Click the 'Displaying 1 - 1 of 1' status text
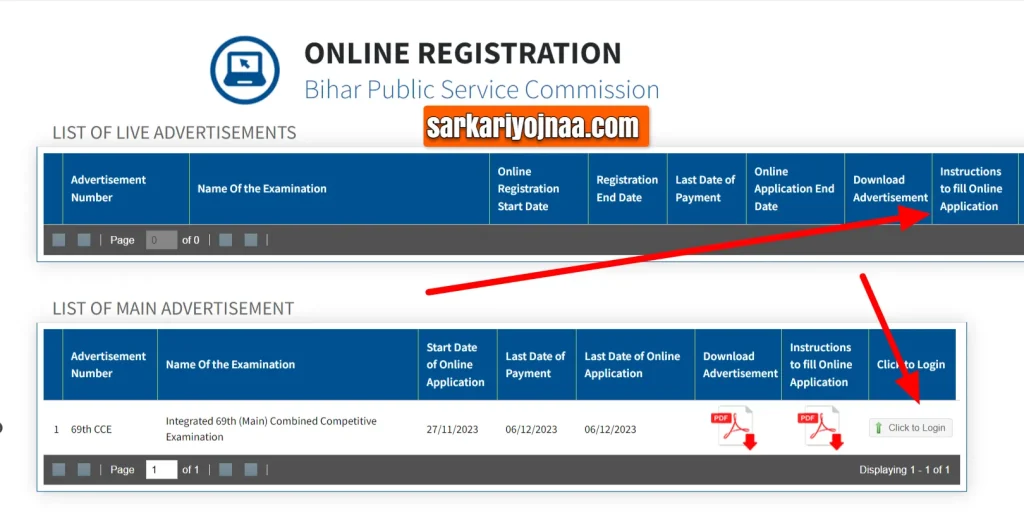Screen dimensions: 1024x520 tap(904, 470)
